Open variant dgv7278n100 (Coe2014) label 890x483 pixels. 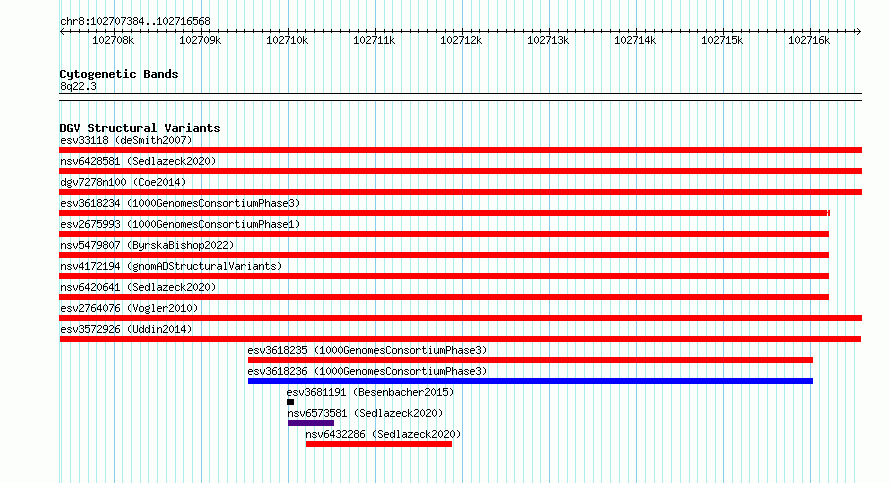tap(123, 182)
